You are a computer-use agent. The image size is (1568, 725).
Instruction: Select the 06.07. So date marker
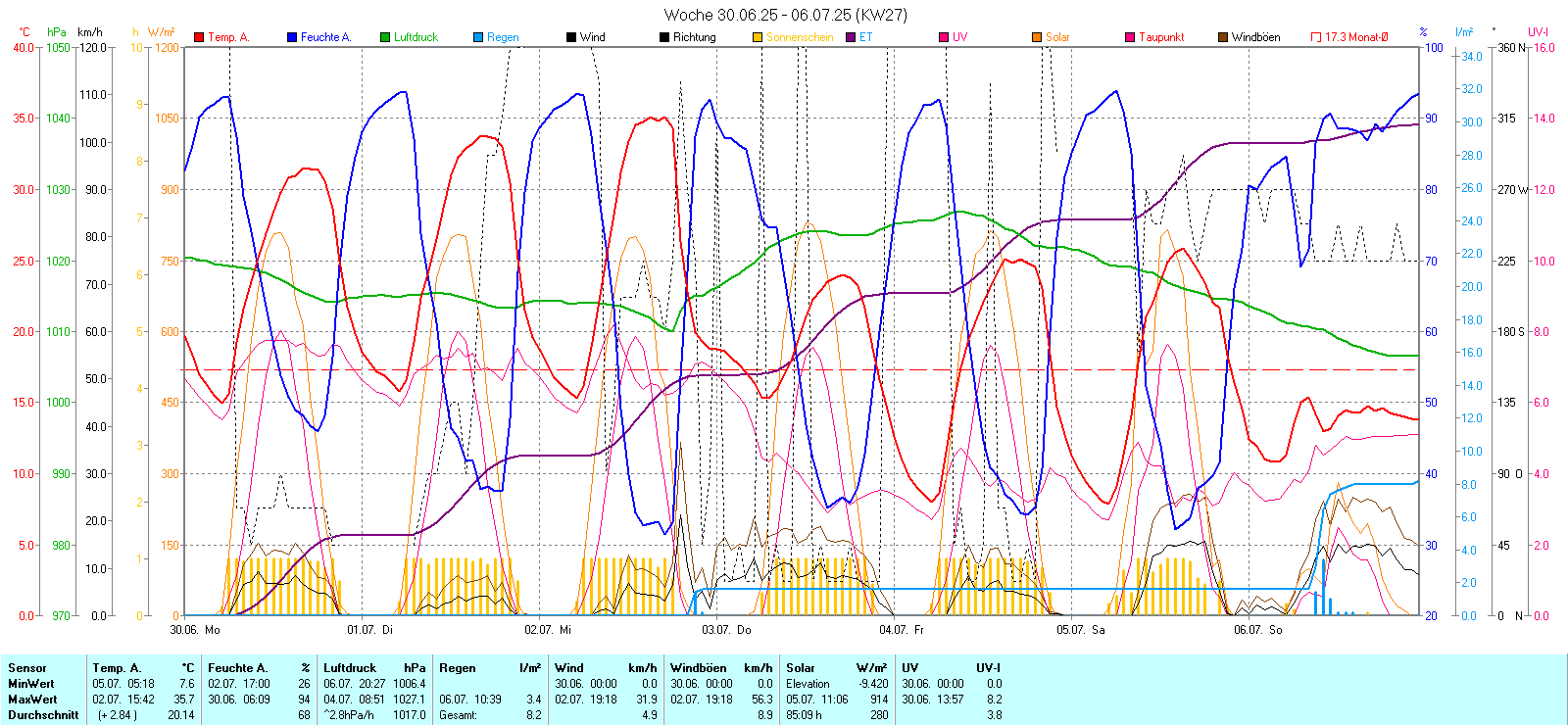(x=1257, y=630)
